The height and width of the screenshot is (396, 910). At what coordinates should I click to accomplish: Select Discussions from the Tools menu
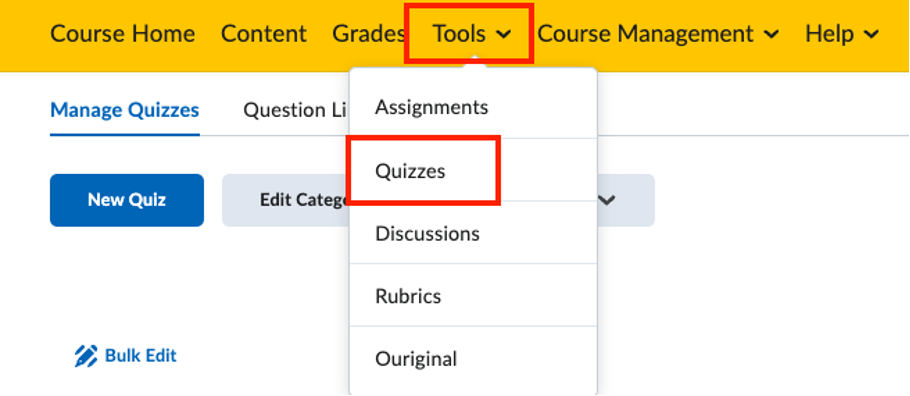pos(473,233)
